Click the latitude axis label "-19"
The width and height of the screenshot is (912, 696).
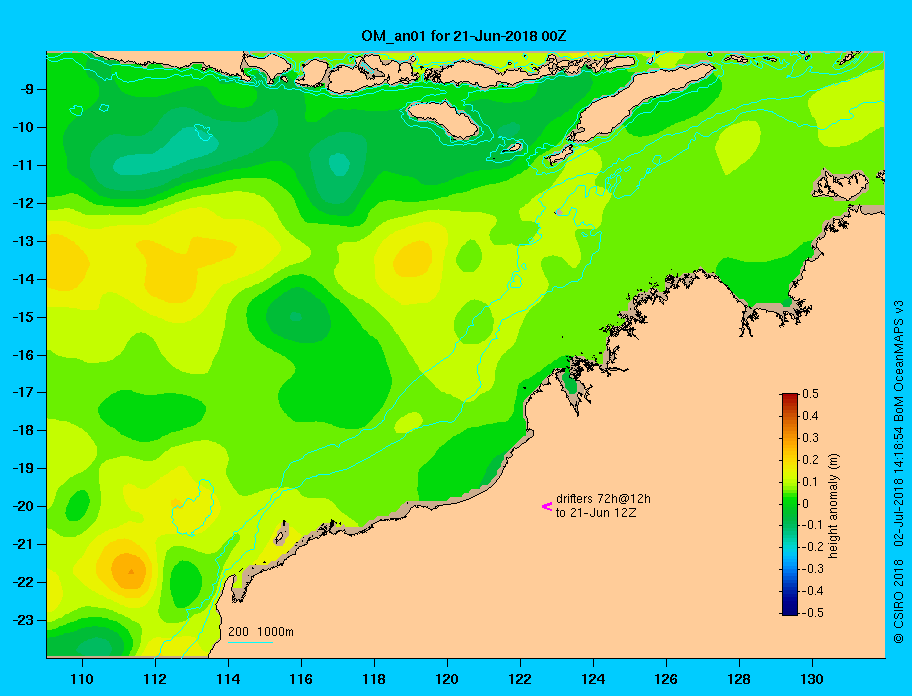[x=23, y=468]
